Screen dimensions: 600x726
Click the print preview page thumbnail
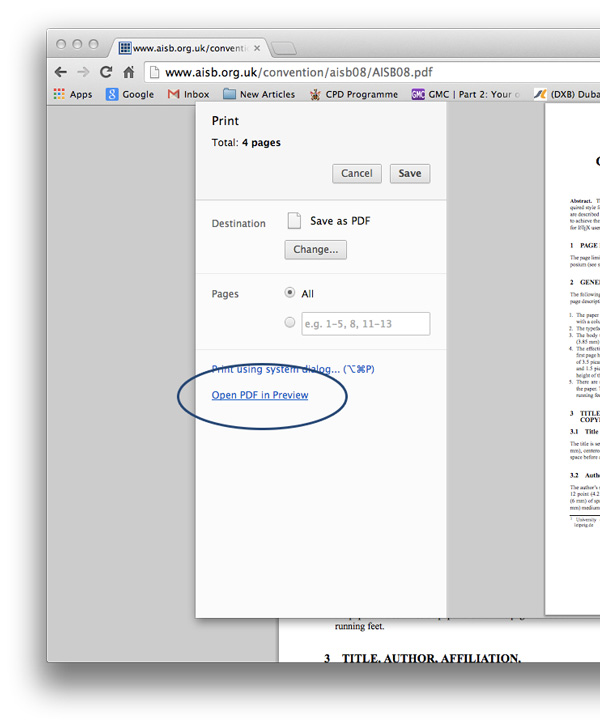point(572,359)
